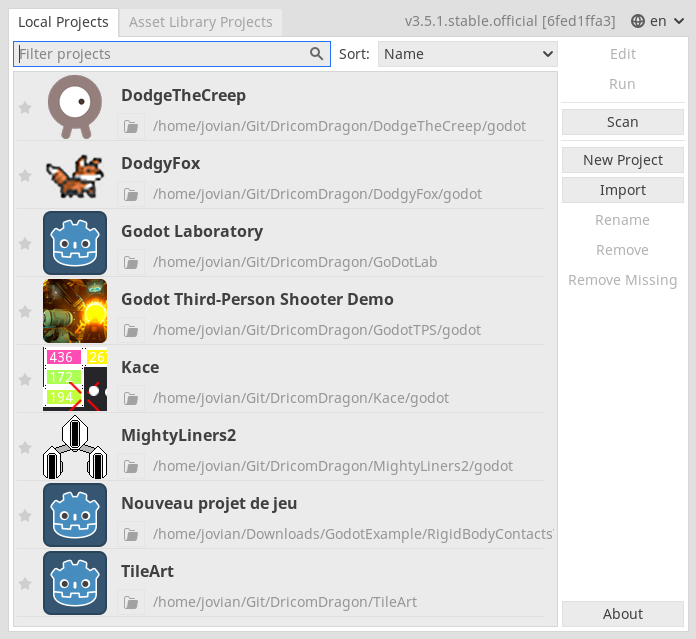Click the Rename button

pyautogui.click(x=622, y=220)
